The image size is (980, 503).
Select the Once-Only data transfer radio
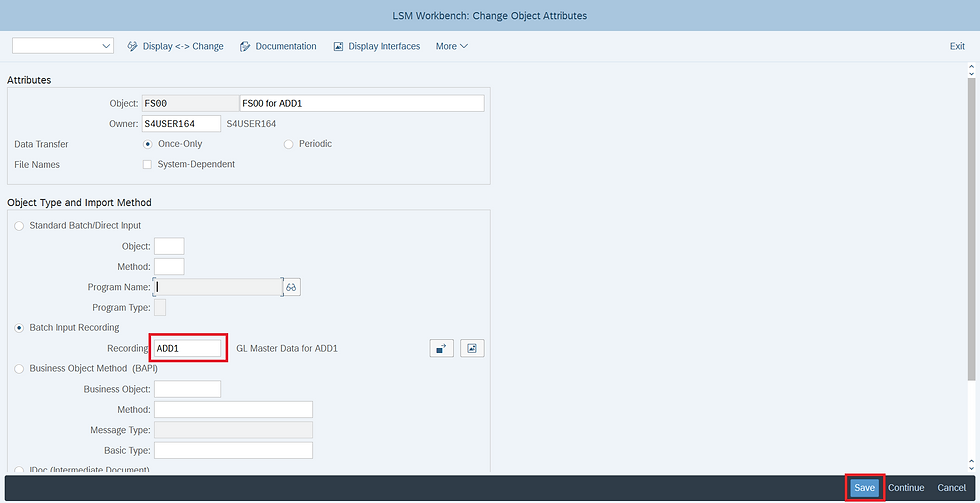click(x=148, y=144)
